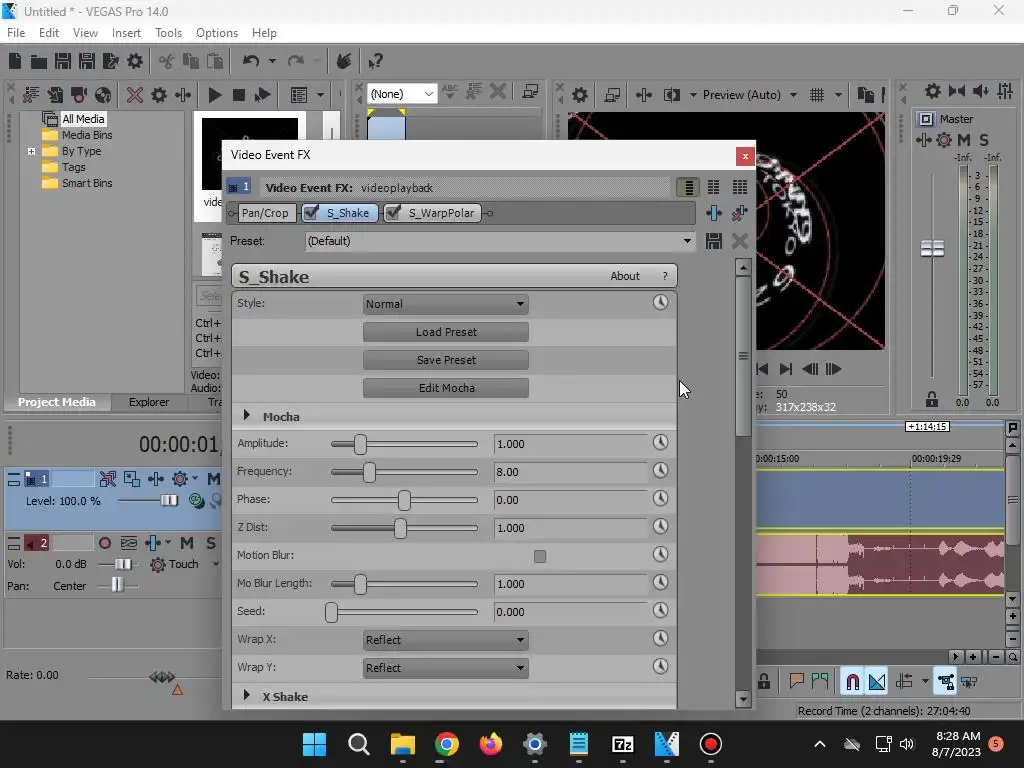Click the Load Preset button
Image resolution: width=1024 pixels, height=768 pixels.
tap(445, 332)
